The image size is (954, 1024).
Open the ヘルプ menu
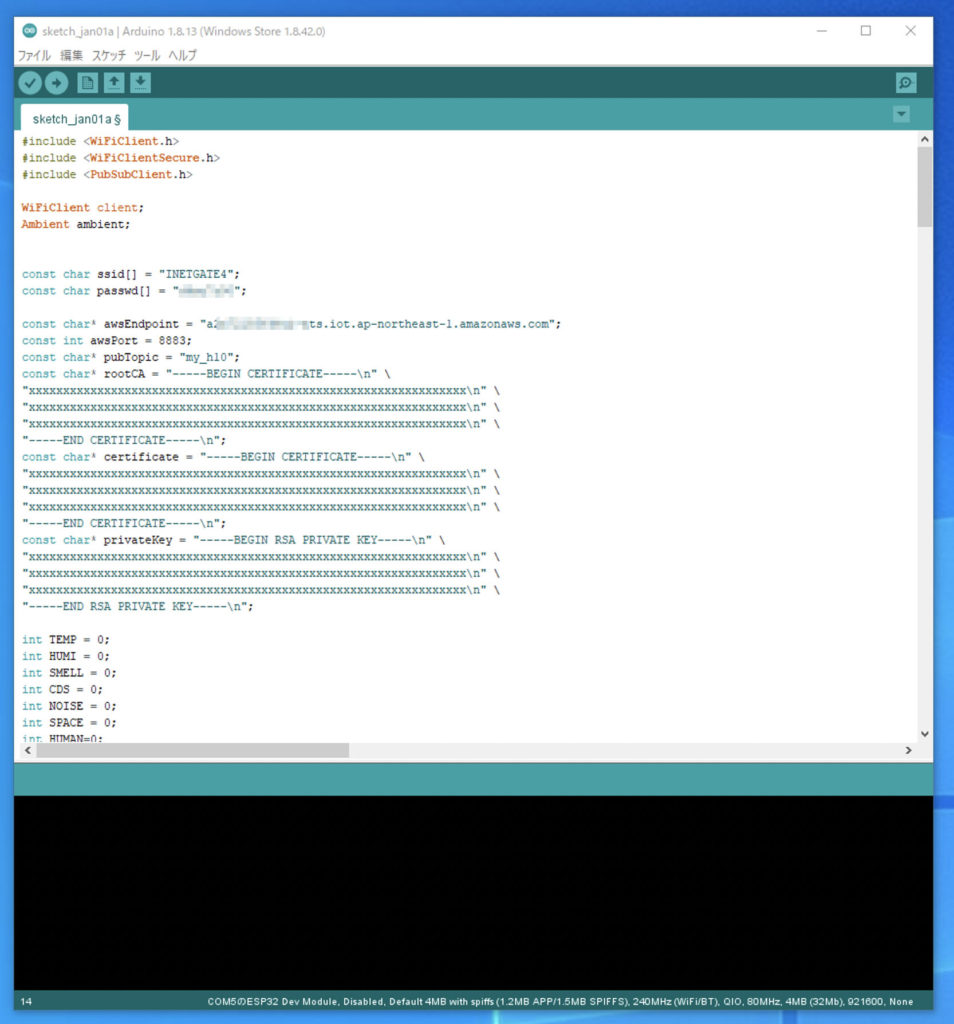[x=182, y=56]
